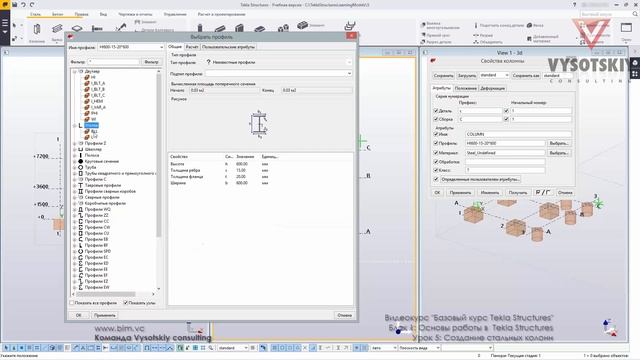Image resolution: width=640 pixels, height=360 pixels.
Task: Expand the Профили C tree node
Action: (75, 179)
